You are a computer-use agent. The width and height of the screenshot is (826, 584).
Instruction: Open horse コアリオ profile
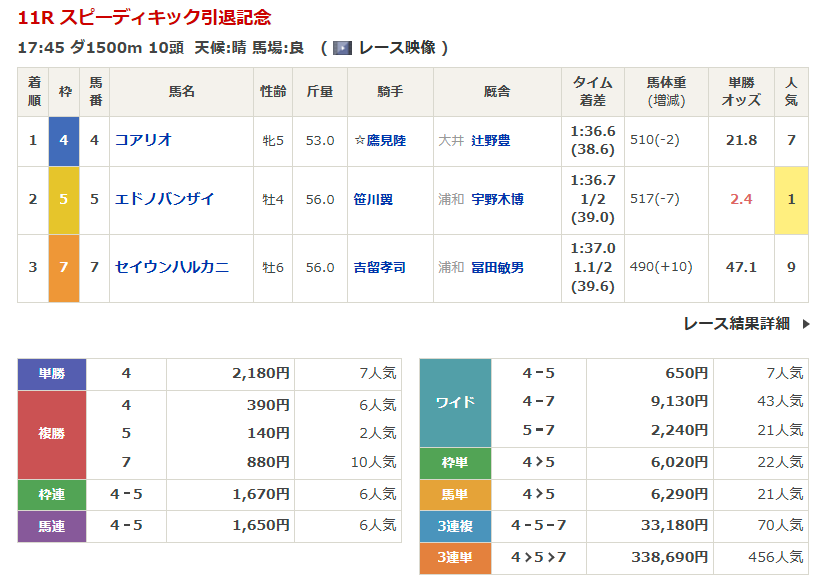(143, 141)
